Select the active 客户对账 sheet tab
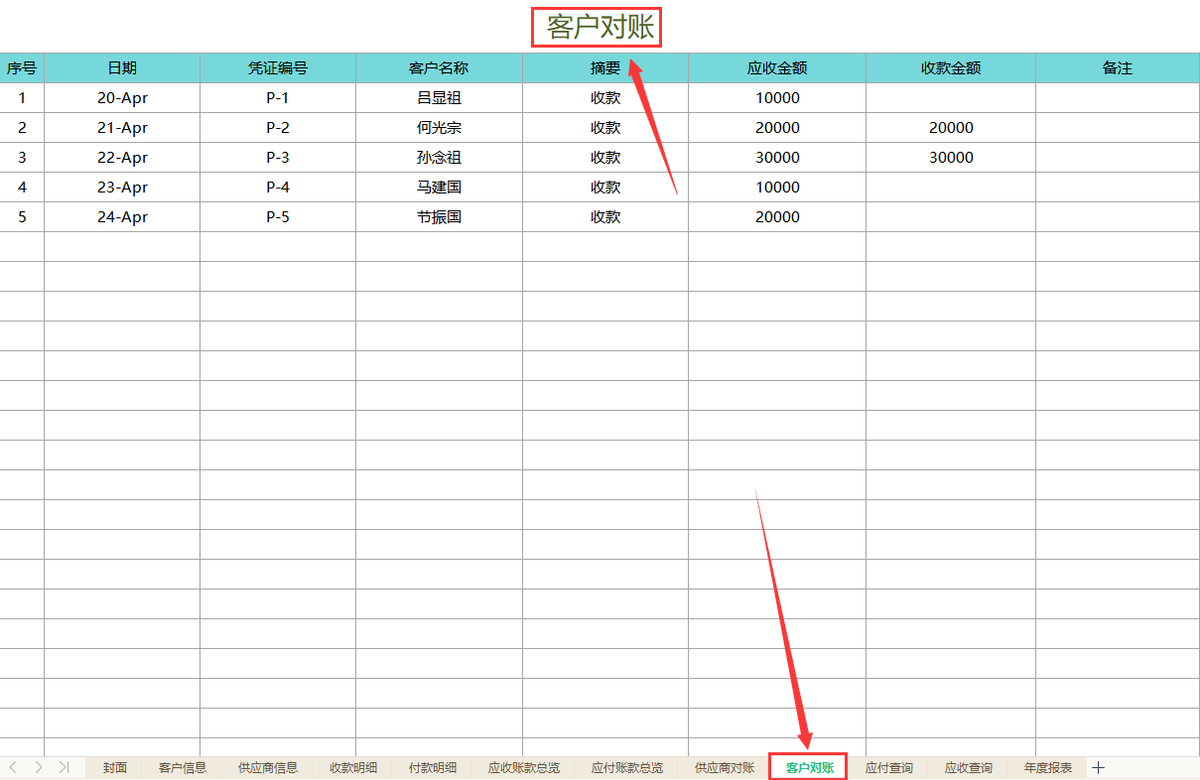The image size is (1200, 780). [809, 768]
